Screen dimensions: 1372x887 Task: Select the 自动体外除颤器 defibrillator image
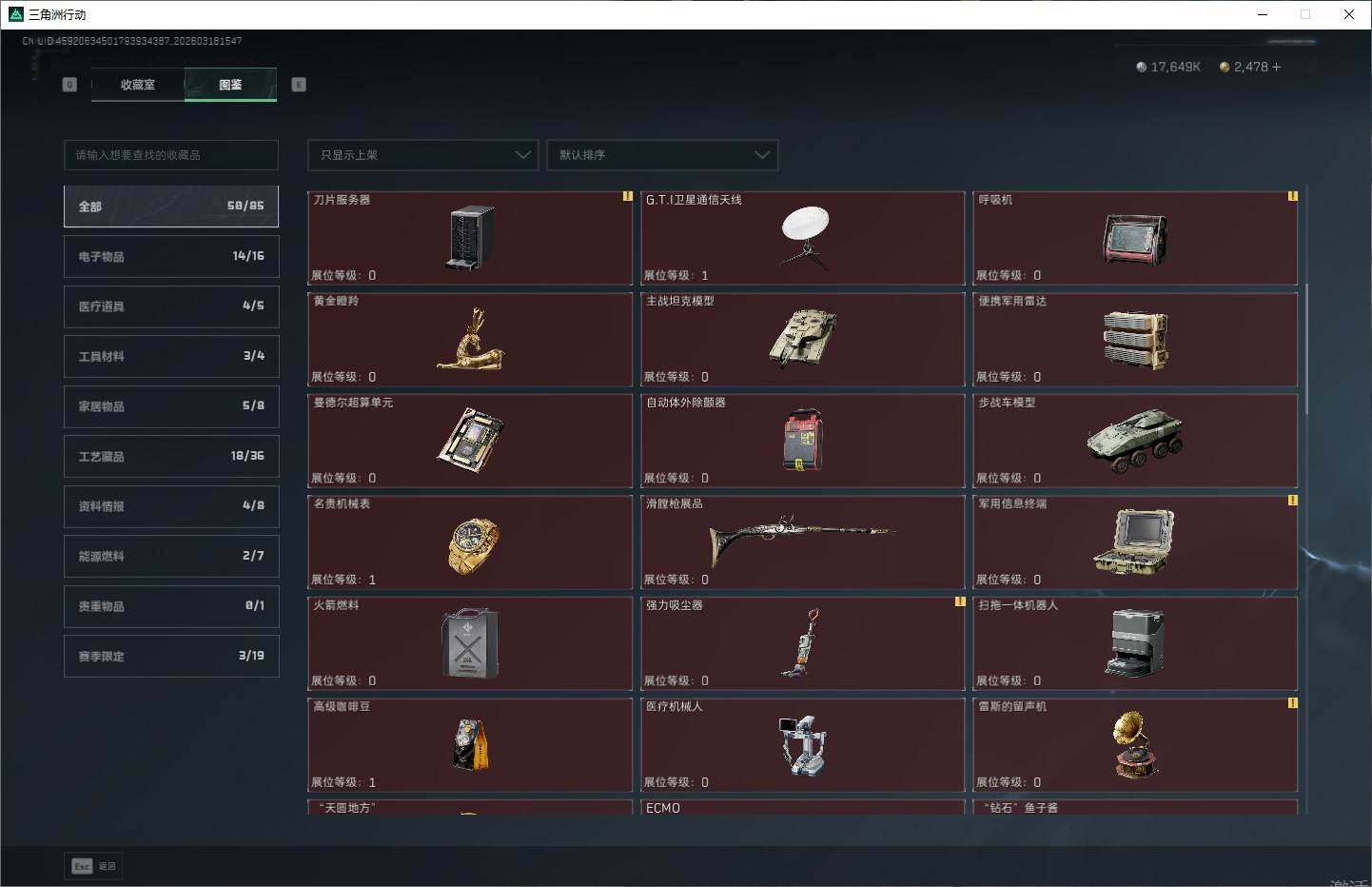tap(803, 441)
